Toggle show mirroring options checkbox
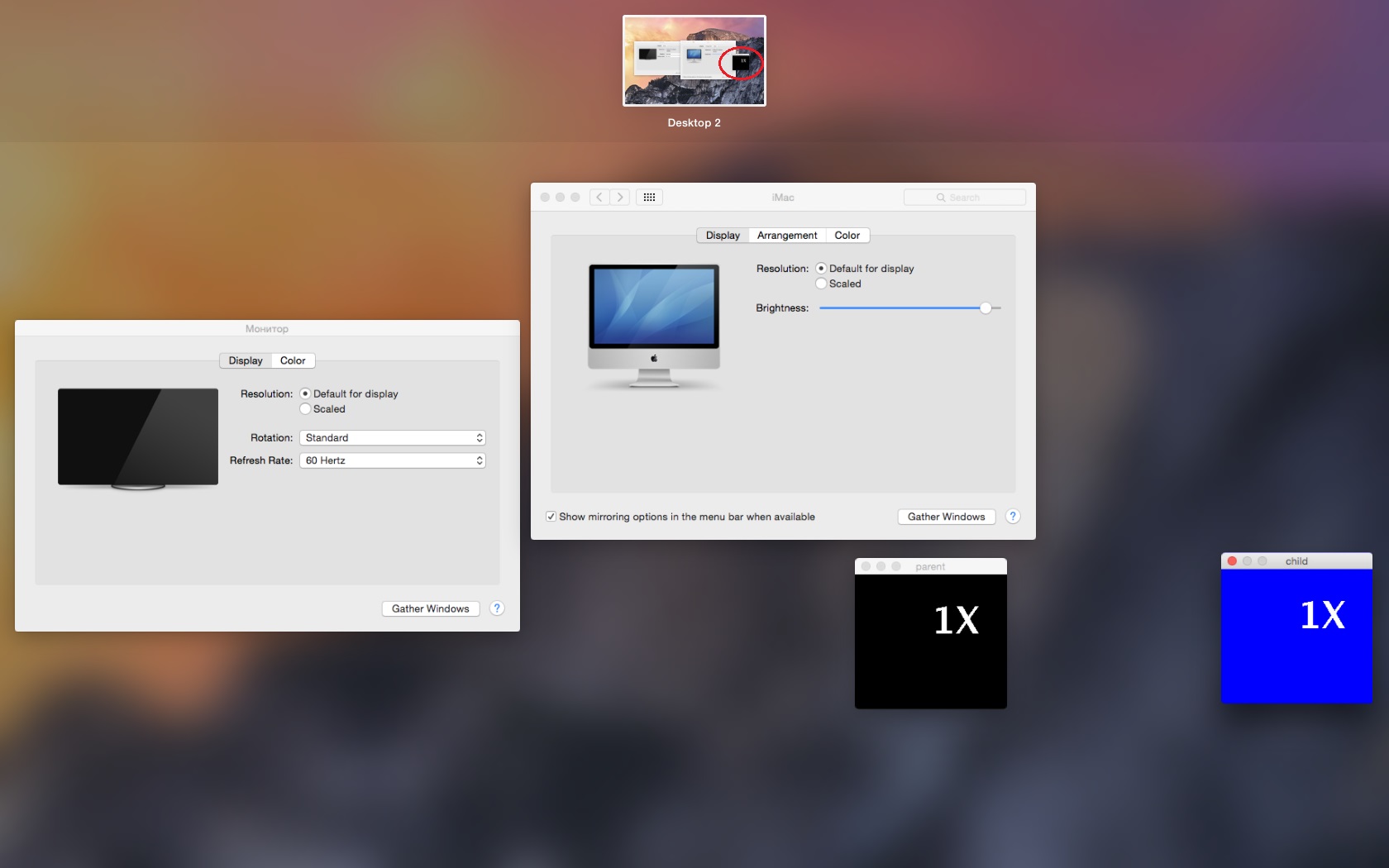Image resolution: width=1389 pixels, height=868 pixels. (551, 517)
